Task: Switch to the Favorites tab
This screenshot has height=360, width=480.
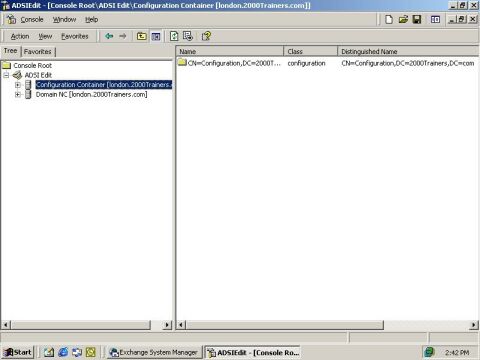Action: point(38,52)
